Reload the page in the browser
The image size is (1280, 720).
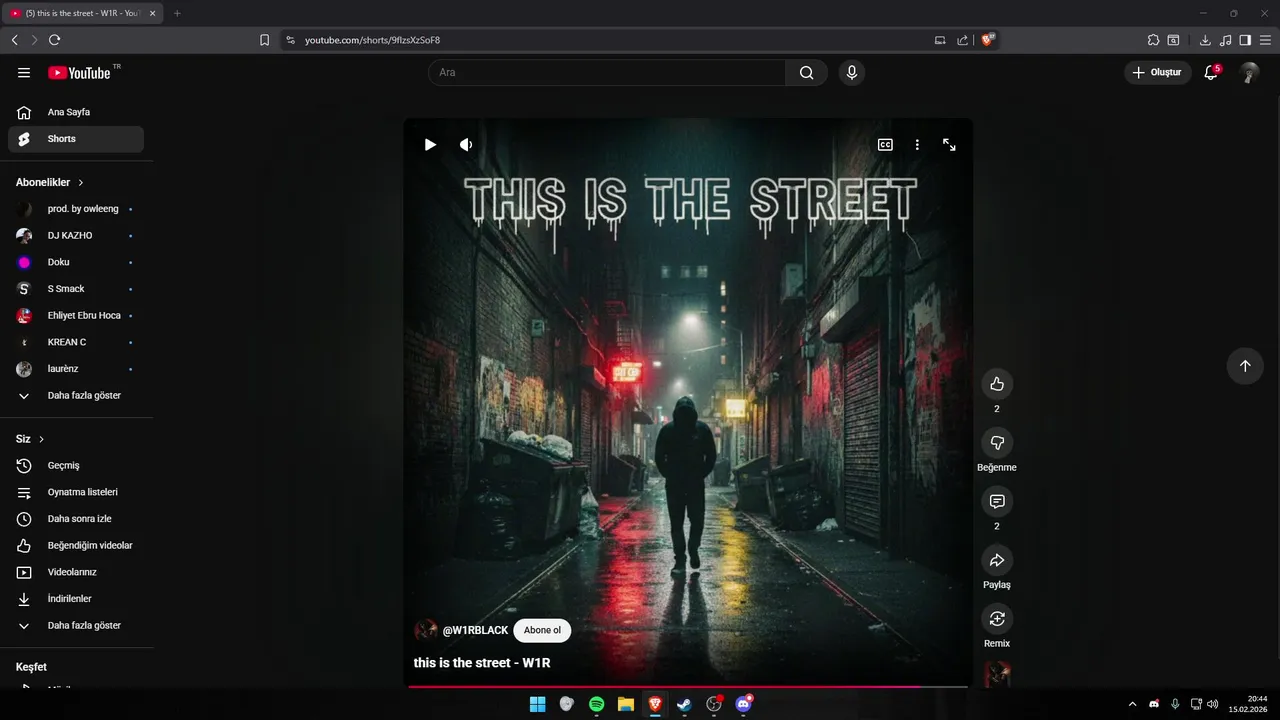point(54,40)
